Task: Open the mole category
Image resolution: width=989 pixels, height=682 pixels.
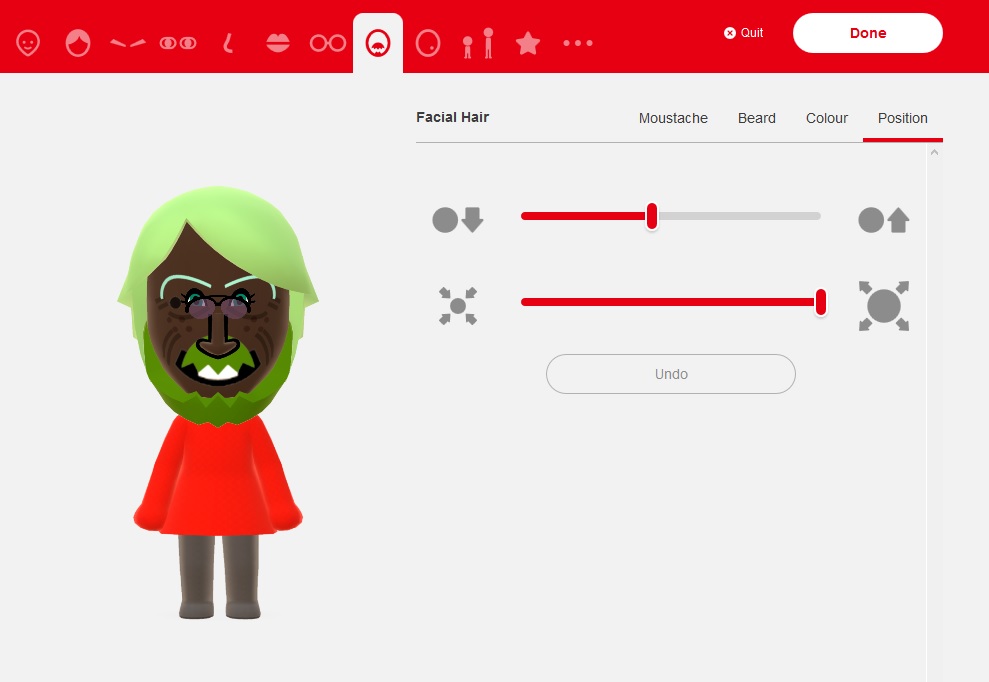Action: point(428,43)
